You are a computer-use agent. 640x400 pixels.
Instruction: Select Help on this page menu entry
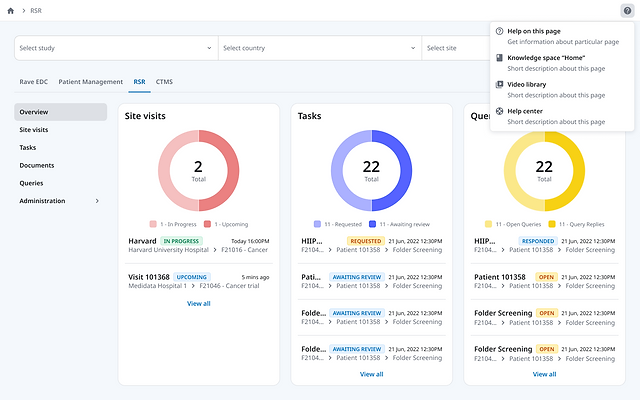[x=562, y=36]
